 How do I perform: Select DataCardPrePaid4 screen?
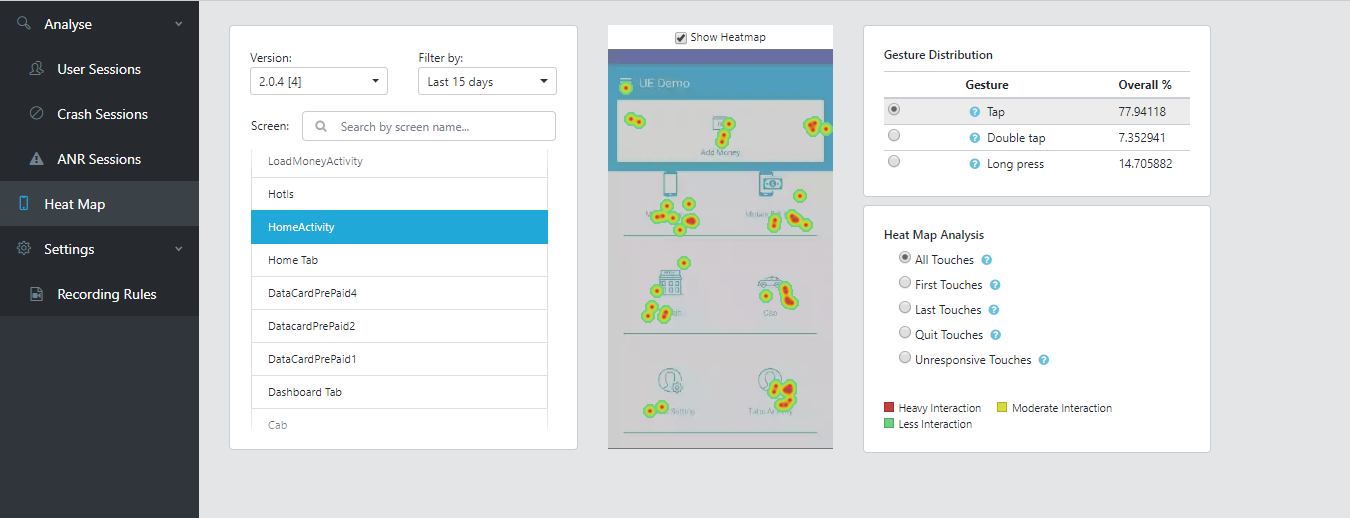tap(399, 293)
